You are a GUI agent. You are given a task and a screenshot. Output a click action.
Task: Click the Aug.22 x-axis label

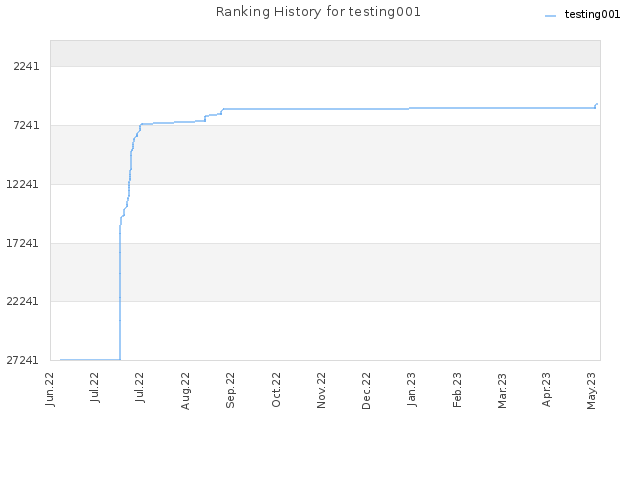pos(185,391)
